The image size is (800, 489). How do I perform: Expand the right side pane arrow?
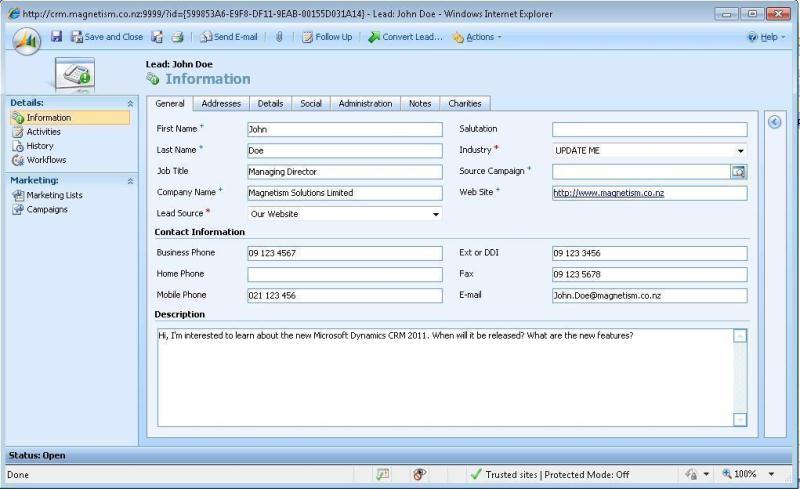773,121
